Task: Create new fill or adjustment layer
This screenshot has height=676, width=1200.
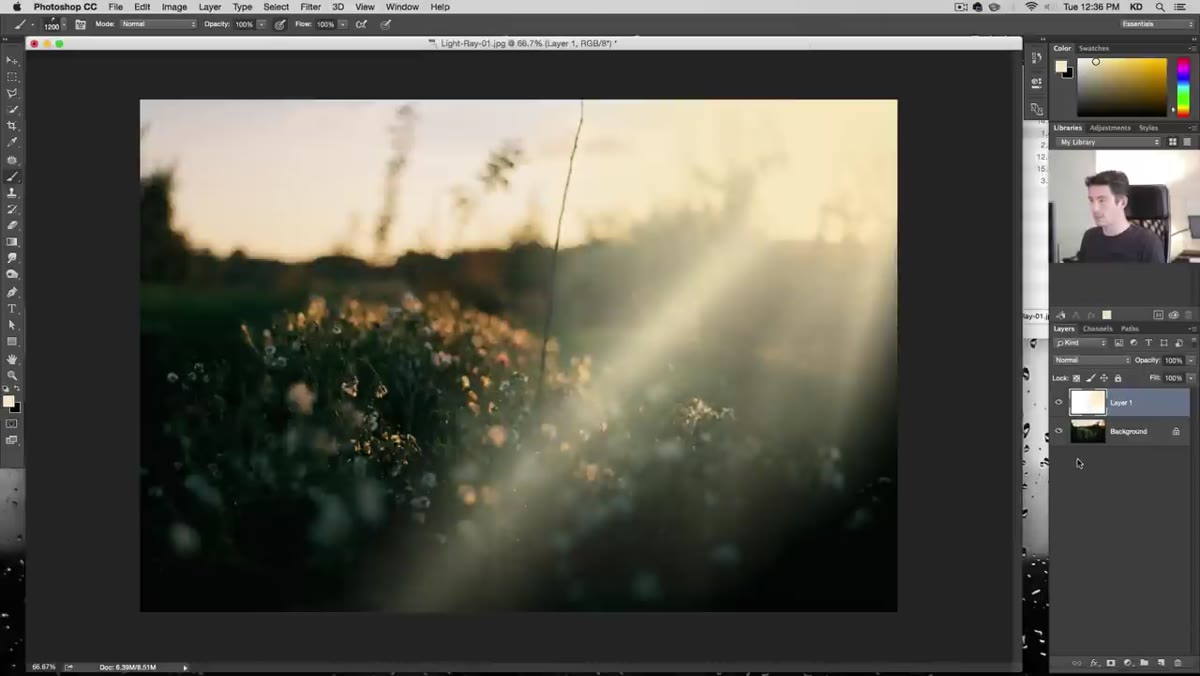Action: (x=1127, y=663)
